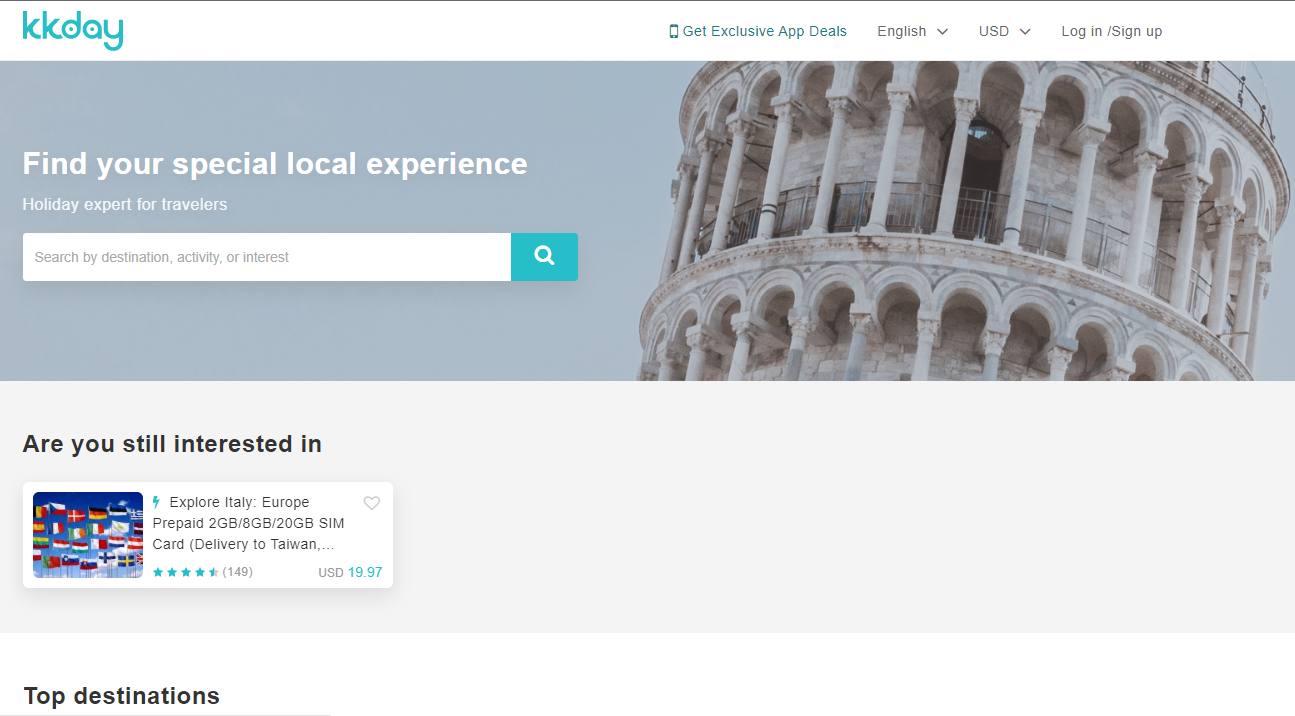Click the (149) review count
1295x716 pixels.
(x=238, y=572)
